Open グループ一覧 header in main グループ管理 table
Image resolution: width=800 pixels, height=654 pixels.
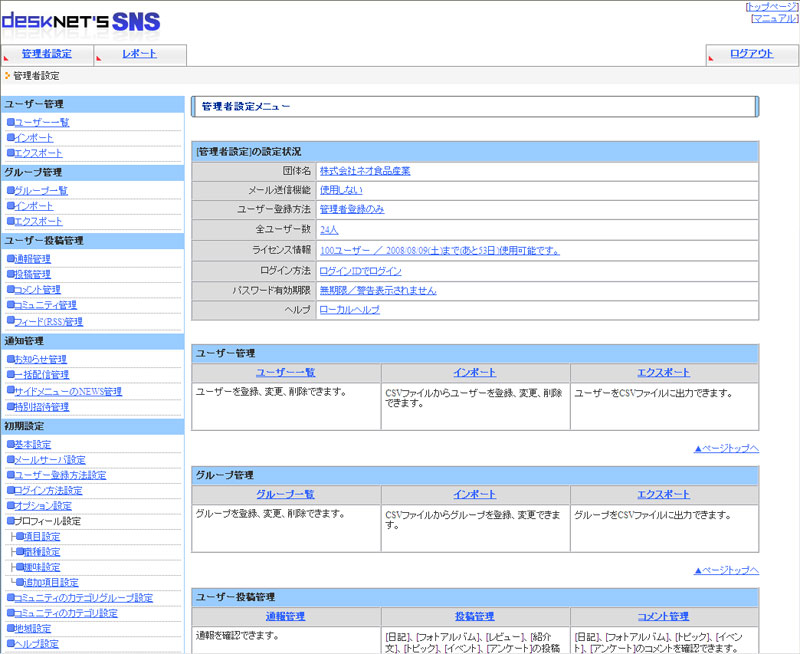coord(286,494)
